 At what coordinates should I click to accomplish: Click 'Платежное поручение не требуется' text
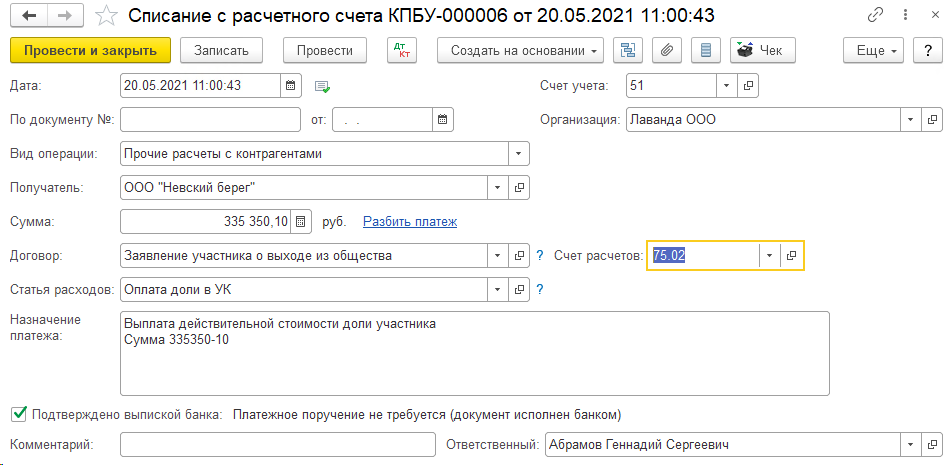[x=427, y=415]
